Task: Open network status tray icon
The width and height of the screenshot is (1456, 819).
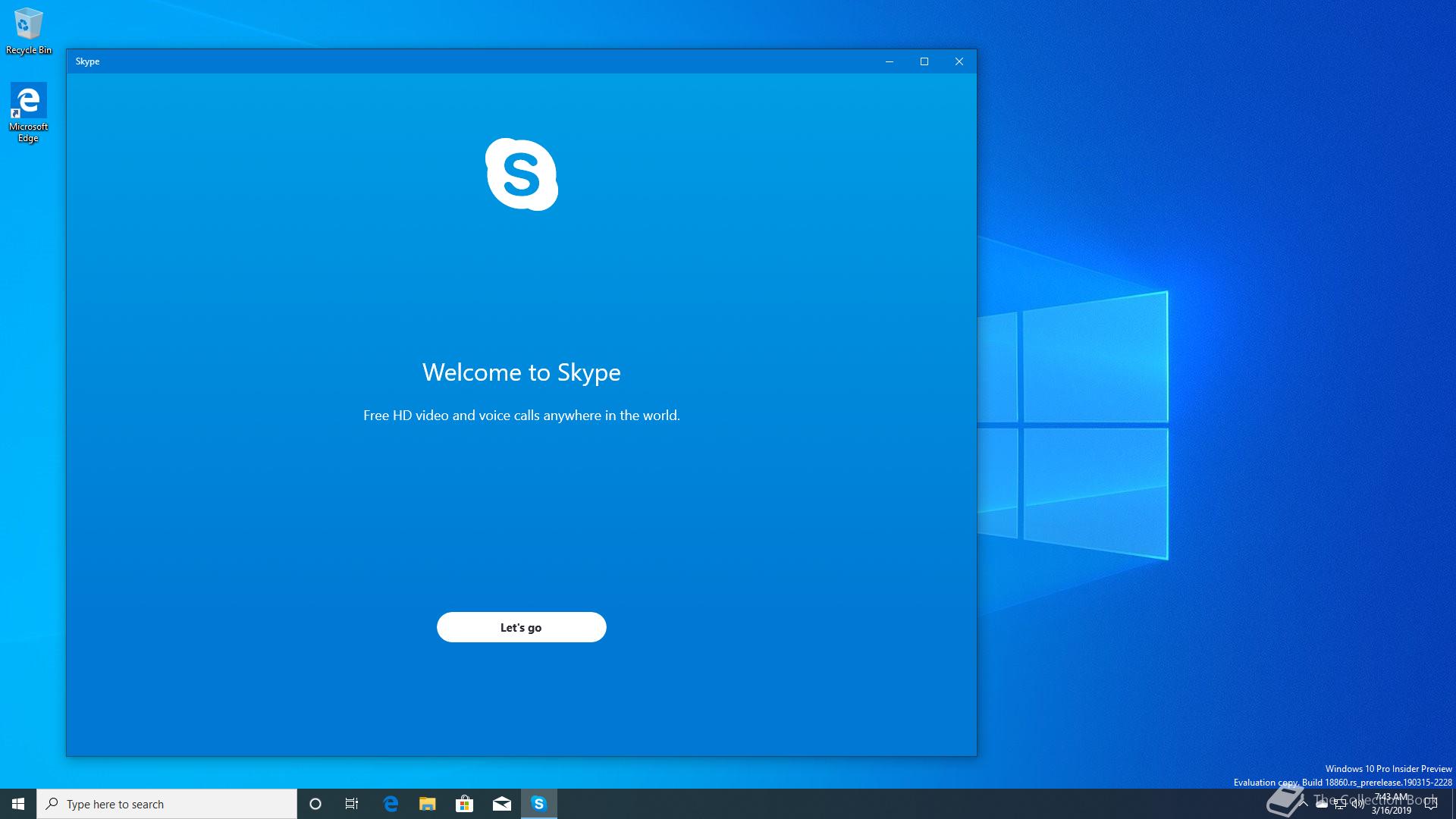Action: (1340, 804)
